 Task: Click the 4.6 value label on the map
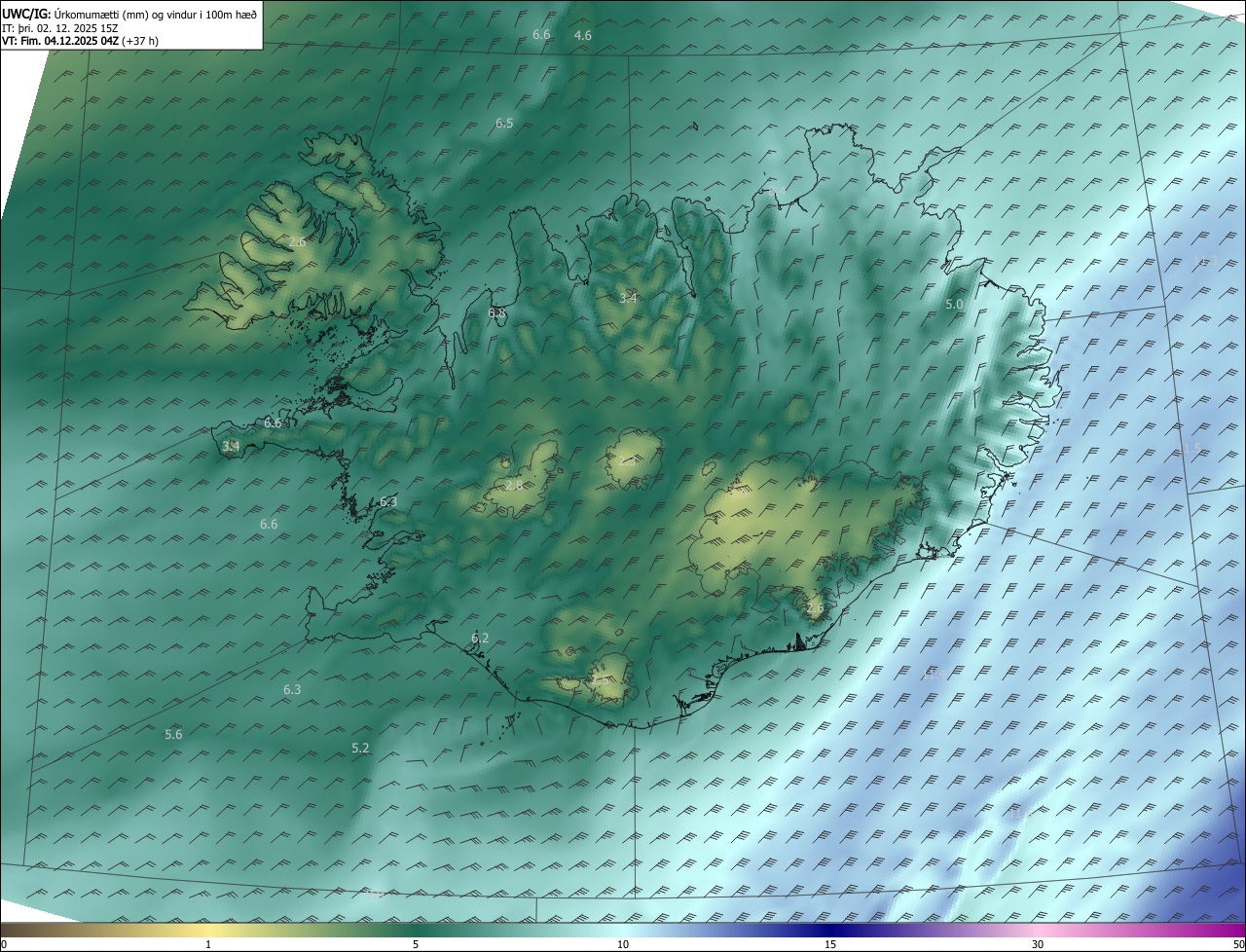583,36
